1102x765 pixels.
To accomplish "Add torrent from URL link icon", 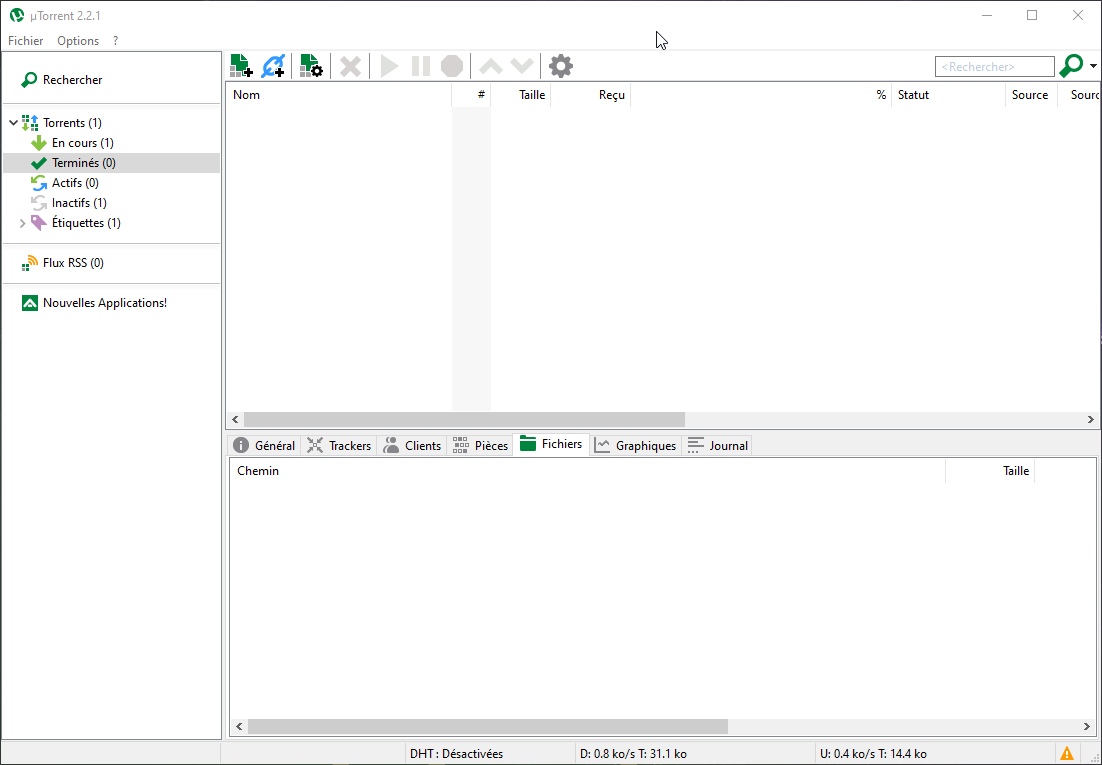I will pos(273,66).
